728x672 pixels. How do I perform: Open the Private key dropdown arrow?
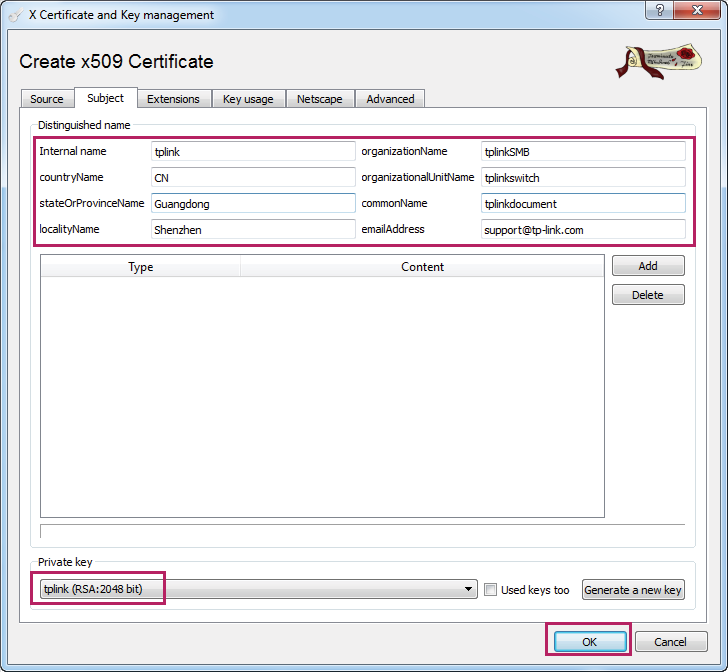468,589
